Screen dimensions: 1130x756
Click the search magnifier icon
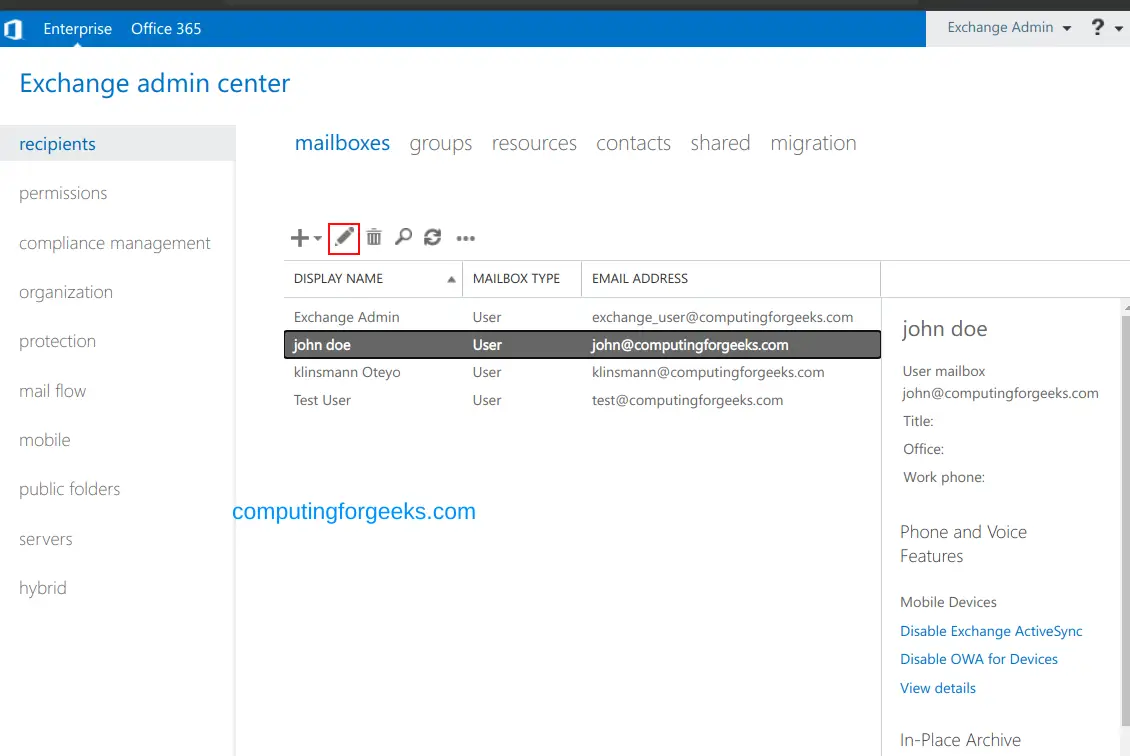[403, 238]
